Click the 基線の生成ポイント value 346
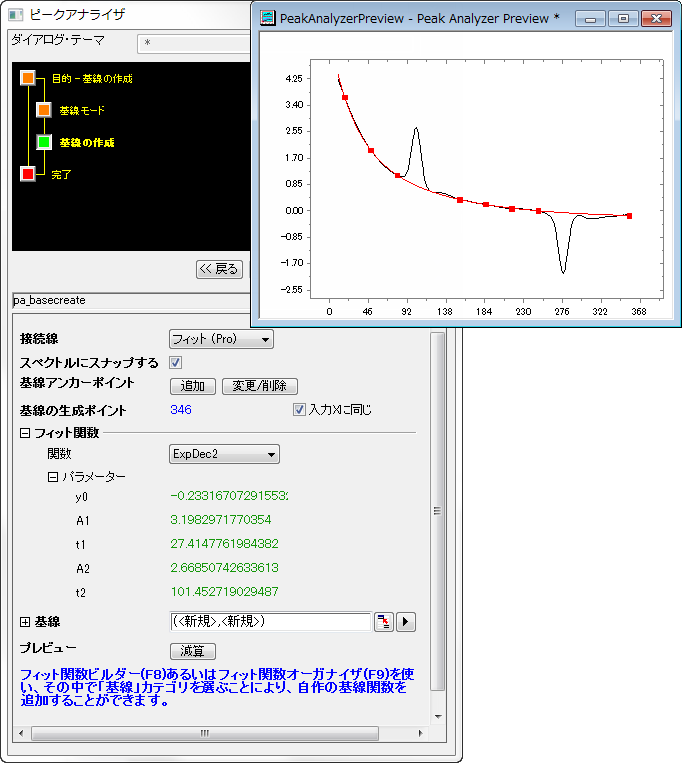 [181, 410]
